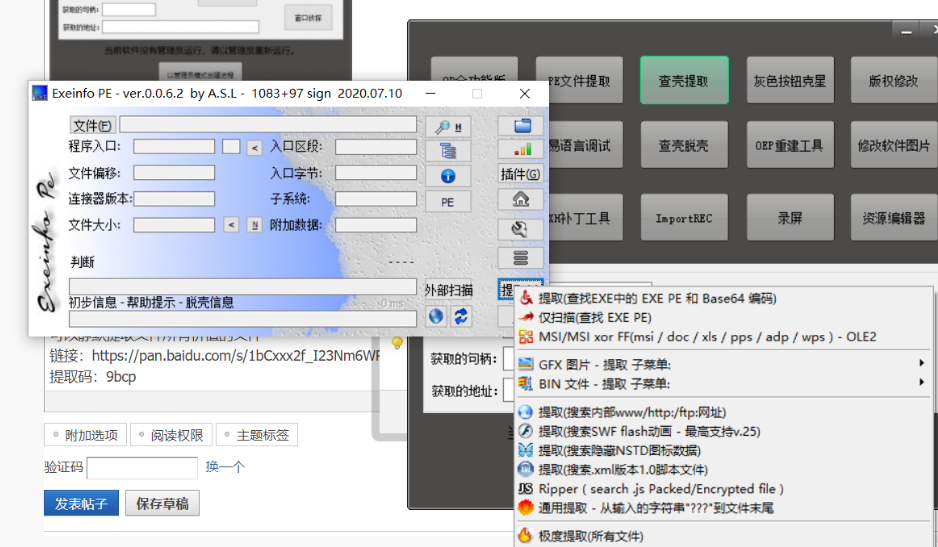Click the house home icon button
The width and height of the screenshot is (938, 547).
pos(521,200)
